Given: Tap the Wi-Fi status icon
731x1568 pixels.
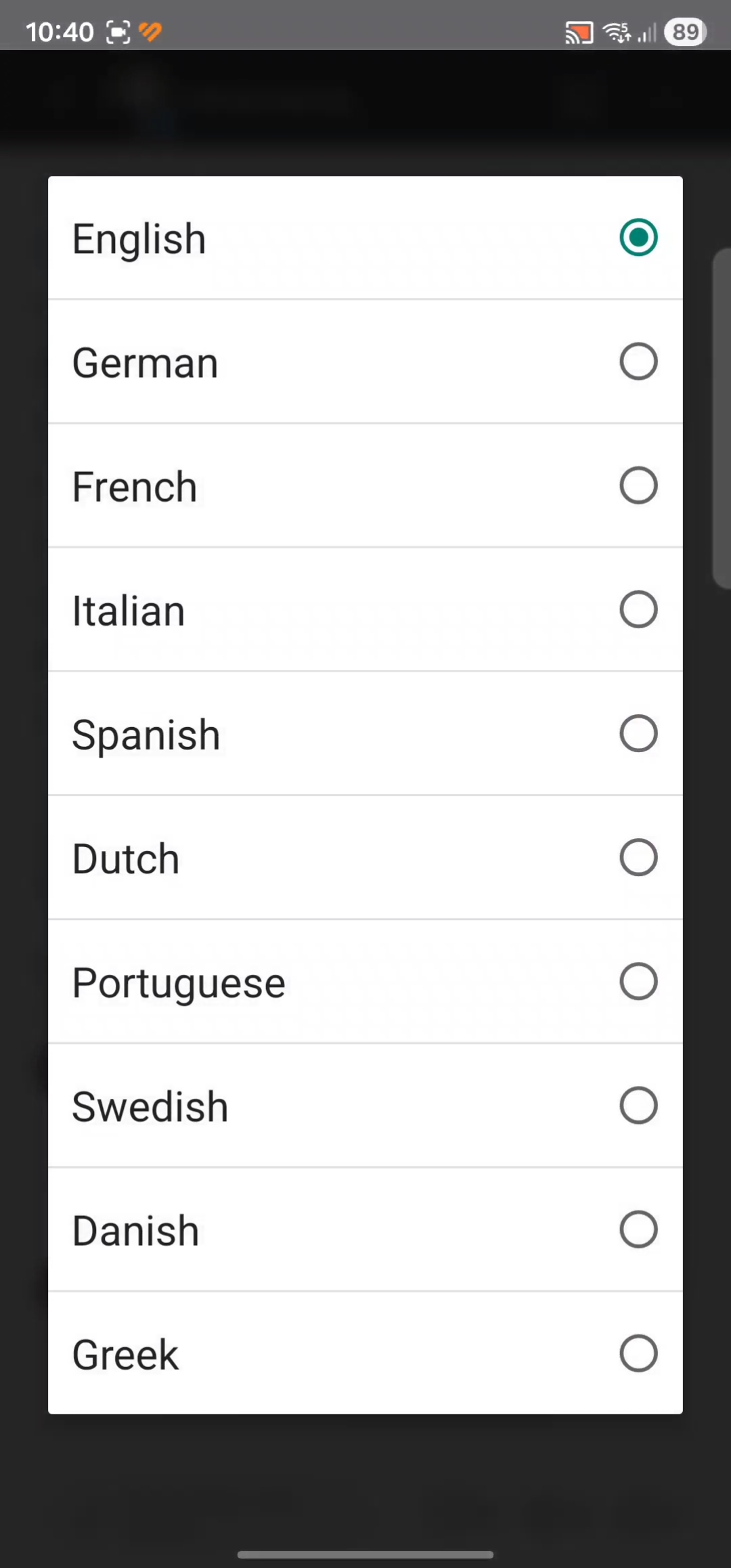Looking at the screenshot, I should click(x=617, y=32).
